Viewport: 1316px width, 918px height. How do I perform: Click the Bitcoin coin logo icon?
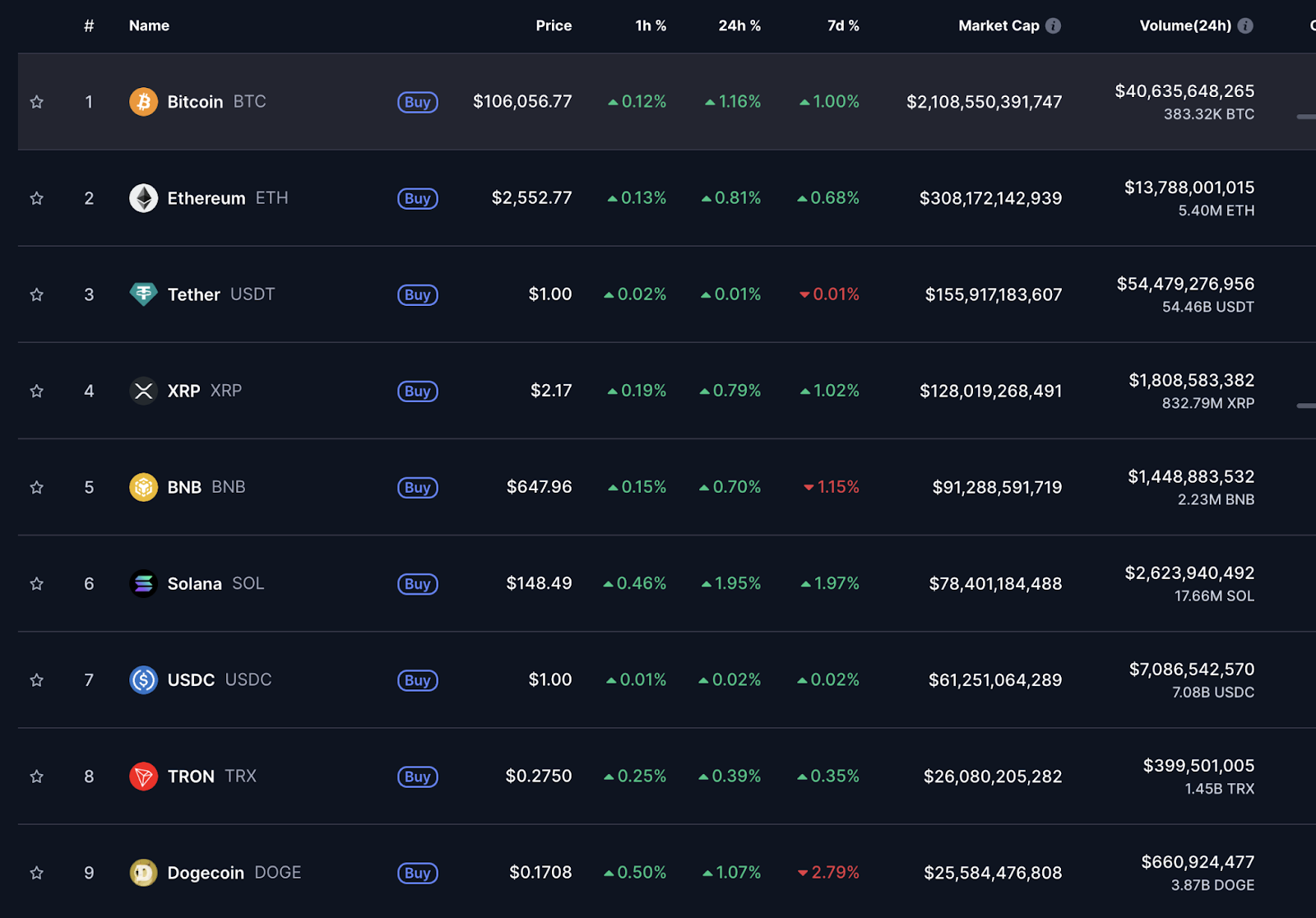pyautogui.click(x=143, y=102)
